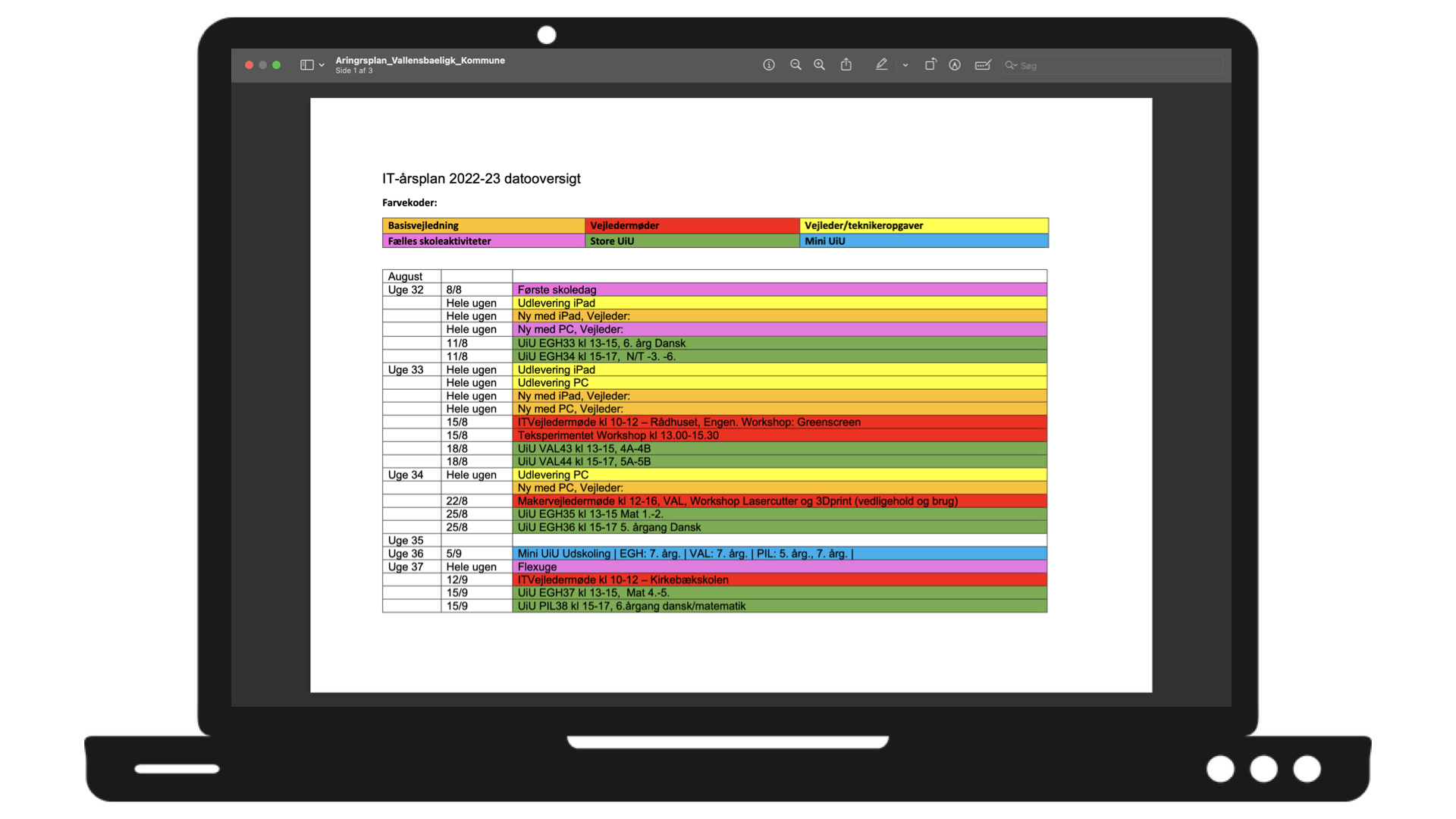
Task: Click the Makervejledermøde Lasercutter row
Action: coord(780,501)
